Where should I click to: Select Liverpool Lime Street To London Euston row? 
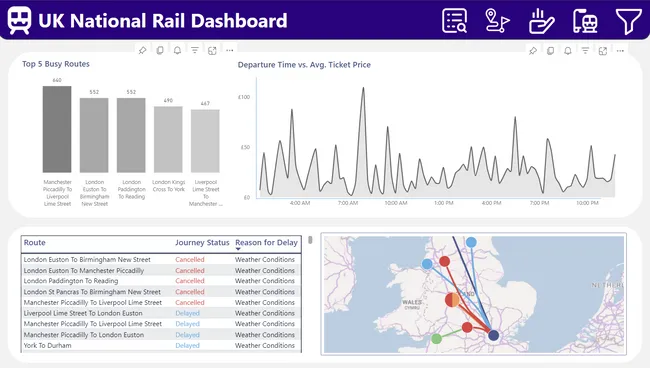(161, 313)
